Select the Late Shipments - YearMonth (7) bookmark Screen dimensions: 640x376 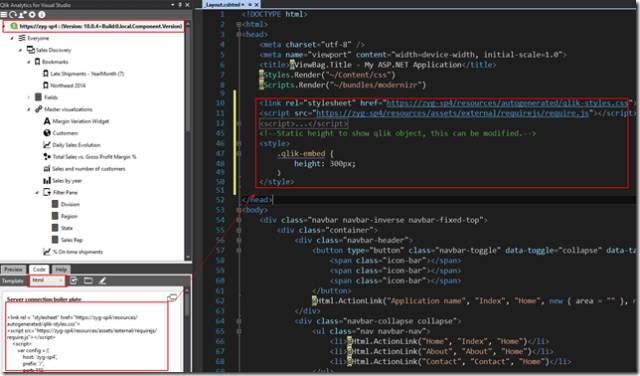[x=87, y=73]
